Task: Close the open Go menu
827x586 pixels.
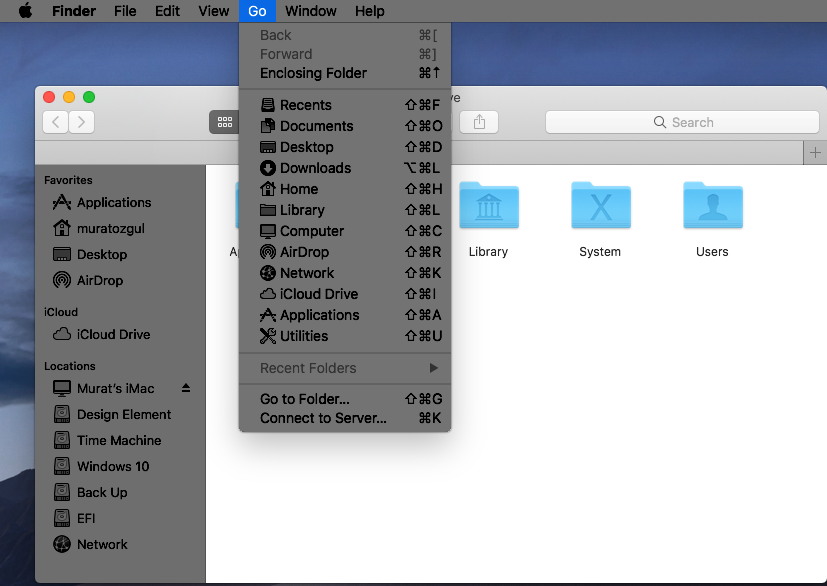Action: (257, 11)
